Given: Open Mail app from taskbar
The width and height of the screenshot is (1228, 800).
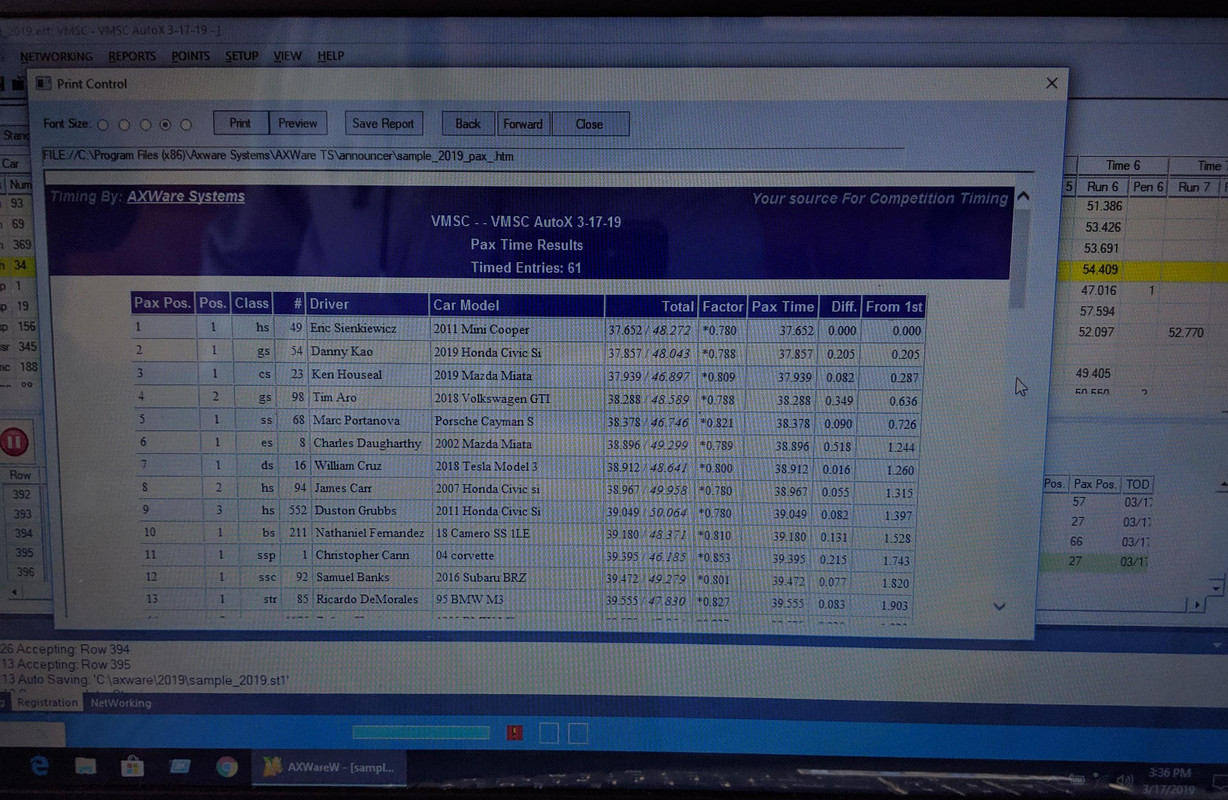Looking at the screenshot, I should point(180,767).
